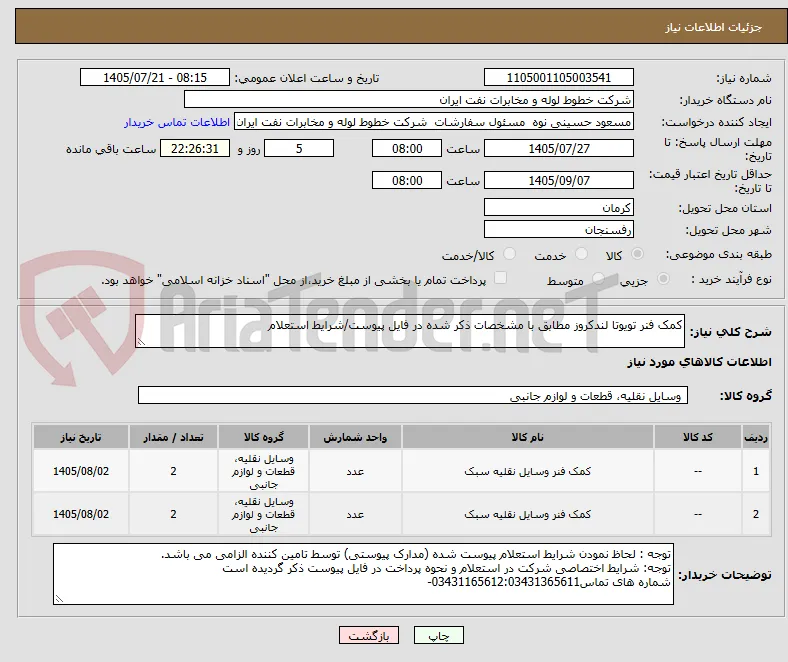
Task: Click the request creator field مسعود حسینی نوه
Action: coord(434,122)
